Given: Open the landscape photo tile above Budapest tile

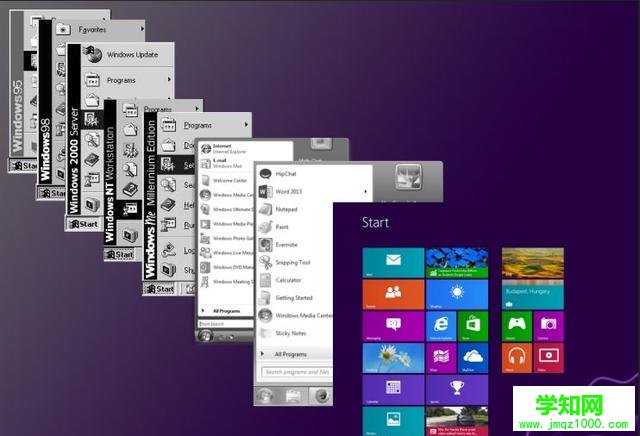Looking at the screenshot, I should pos(533,262).
